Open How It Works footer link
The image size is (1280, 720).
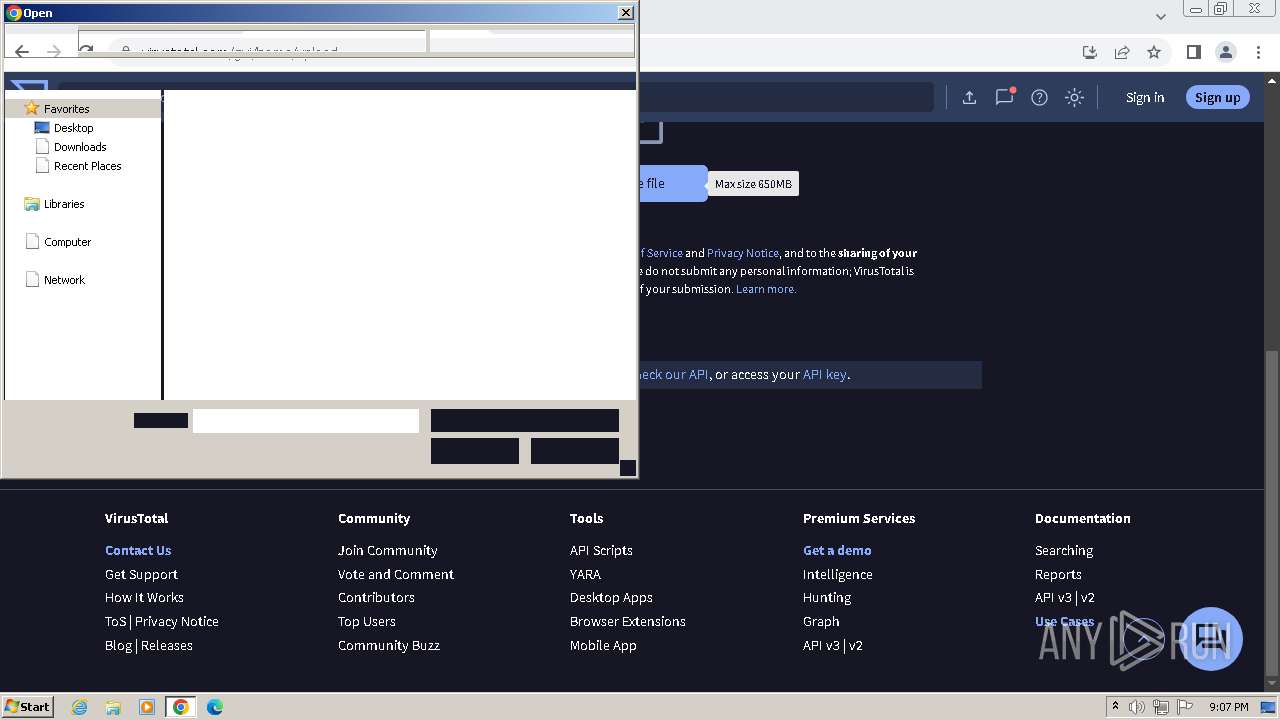coord(144,598)
